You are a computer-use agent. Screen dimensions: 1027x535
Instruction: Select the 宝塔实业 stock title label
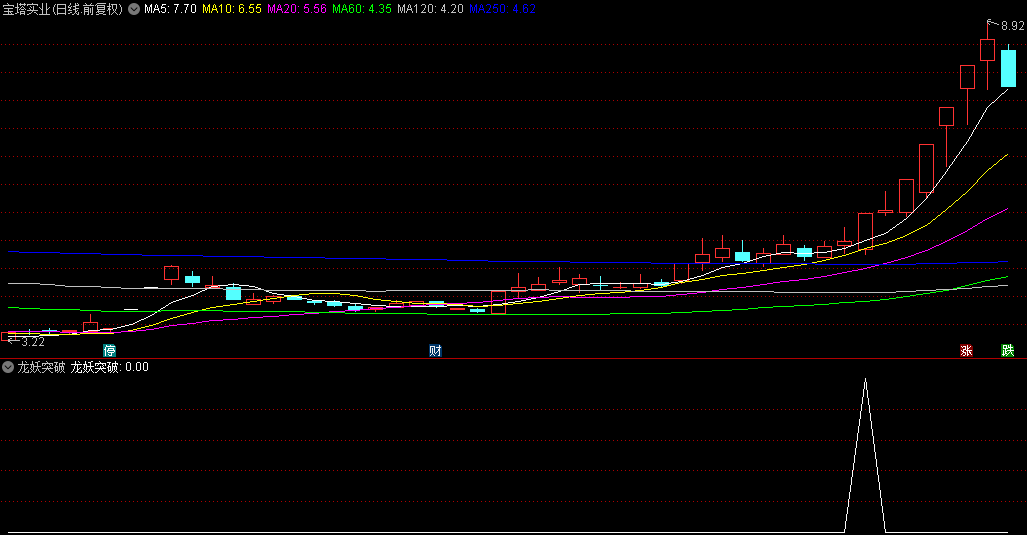pyautogui.click(x=62, y=9)
